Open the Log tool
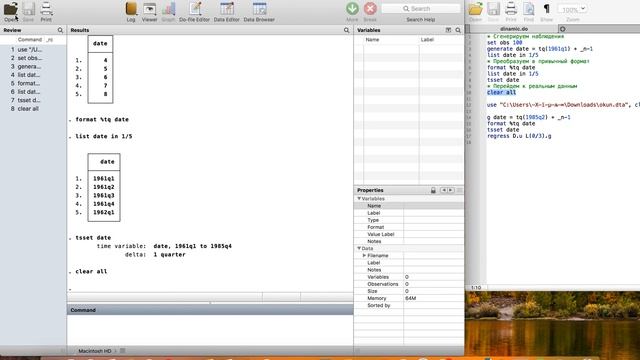Viewport: 640px width, 360px height. 131,11
